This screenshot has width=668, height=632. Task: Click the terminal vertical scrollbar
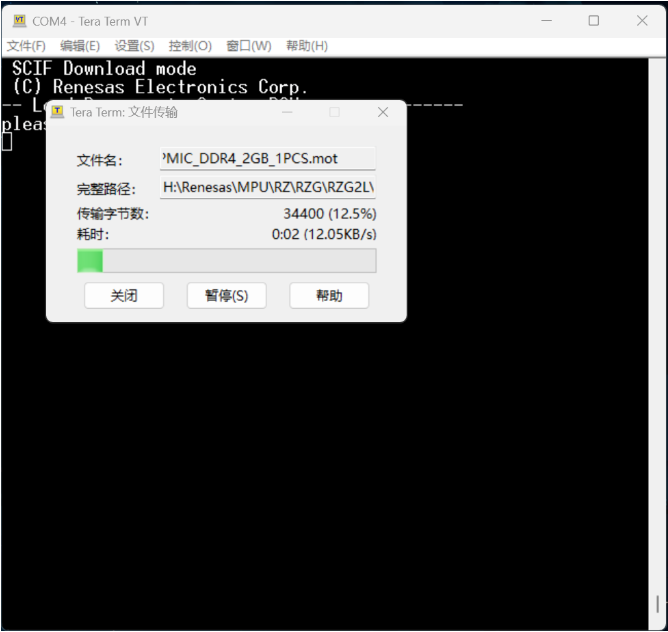coord(657,343)
